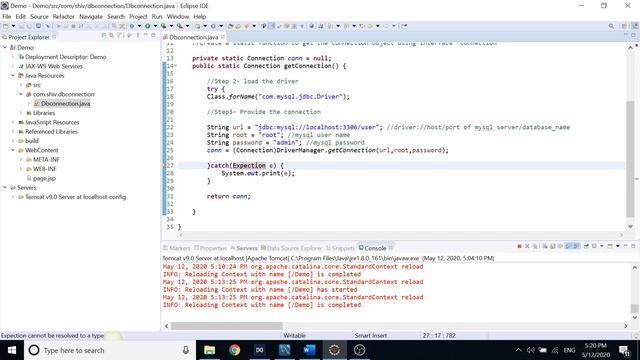Click the editor vertical scrollbar thumb
Image resolution: width=640 pixels, height=360 pixels.
(x=630, y=159)
